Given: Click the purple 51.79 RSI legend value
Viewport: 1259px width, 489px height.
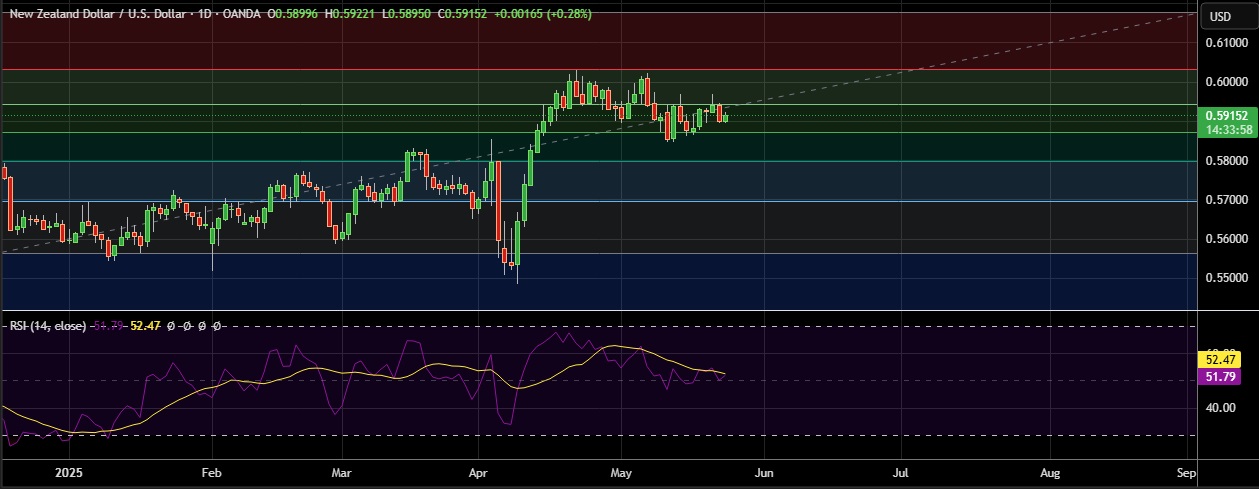Looking at the screenshot, I should pyautogui.click(x=107, y=326).
